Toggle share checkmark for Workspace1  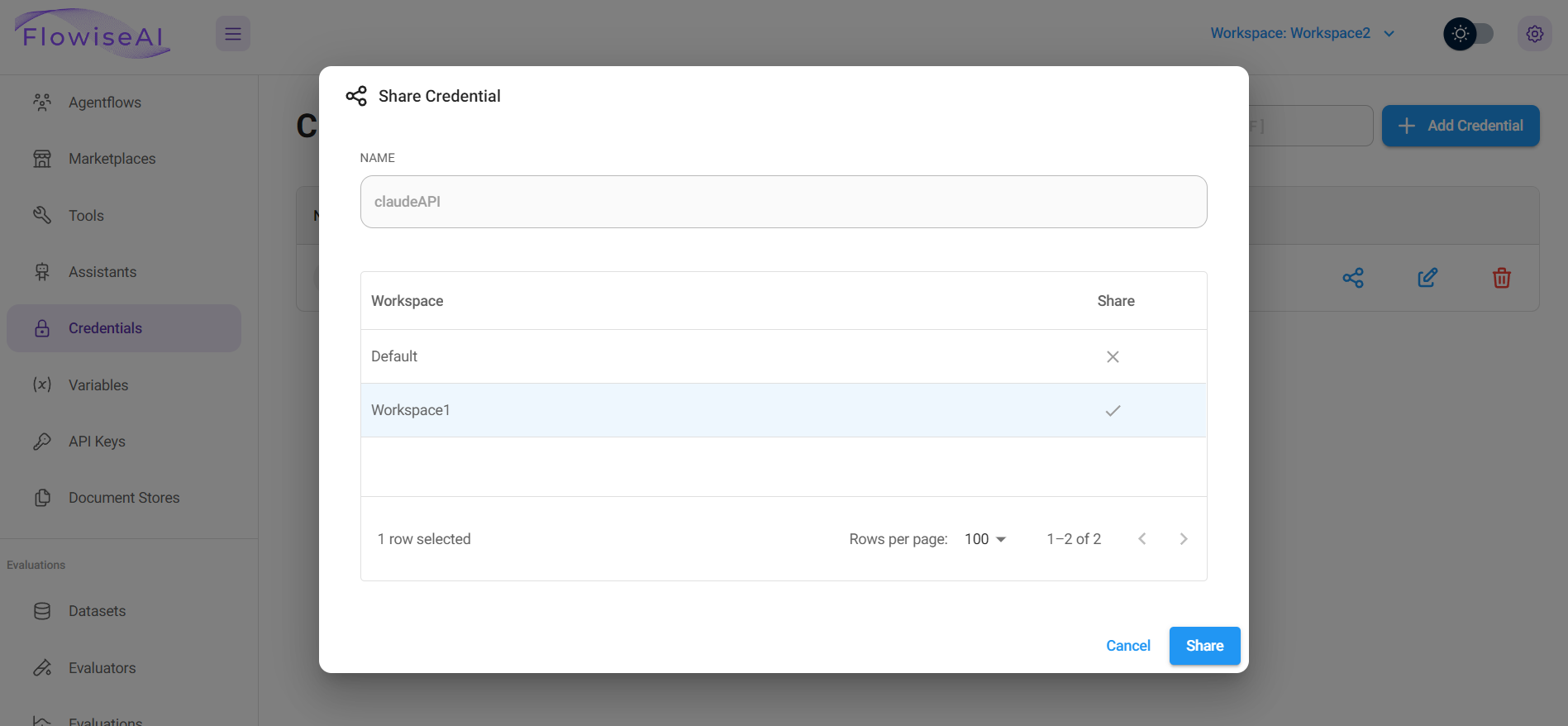1113,410
